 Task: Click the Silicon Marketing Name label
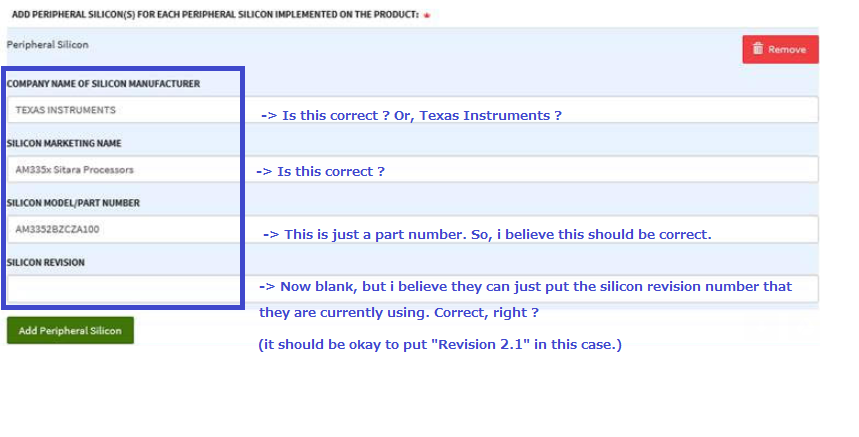point(64,143)
